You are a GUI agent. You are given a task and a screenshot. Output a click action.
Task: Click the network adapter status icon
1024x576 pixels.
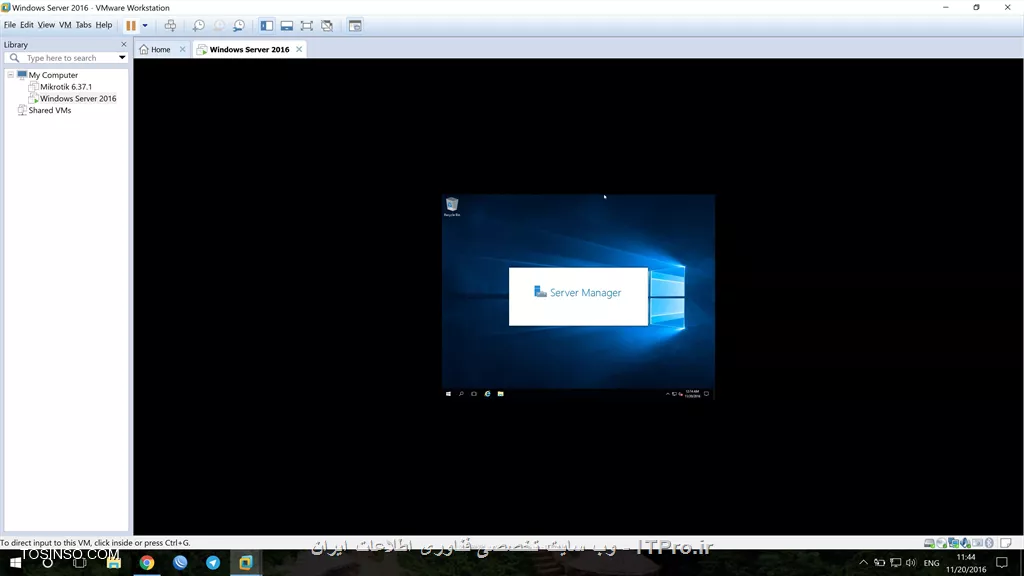pos(953,543)
